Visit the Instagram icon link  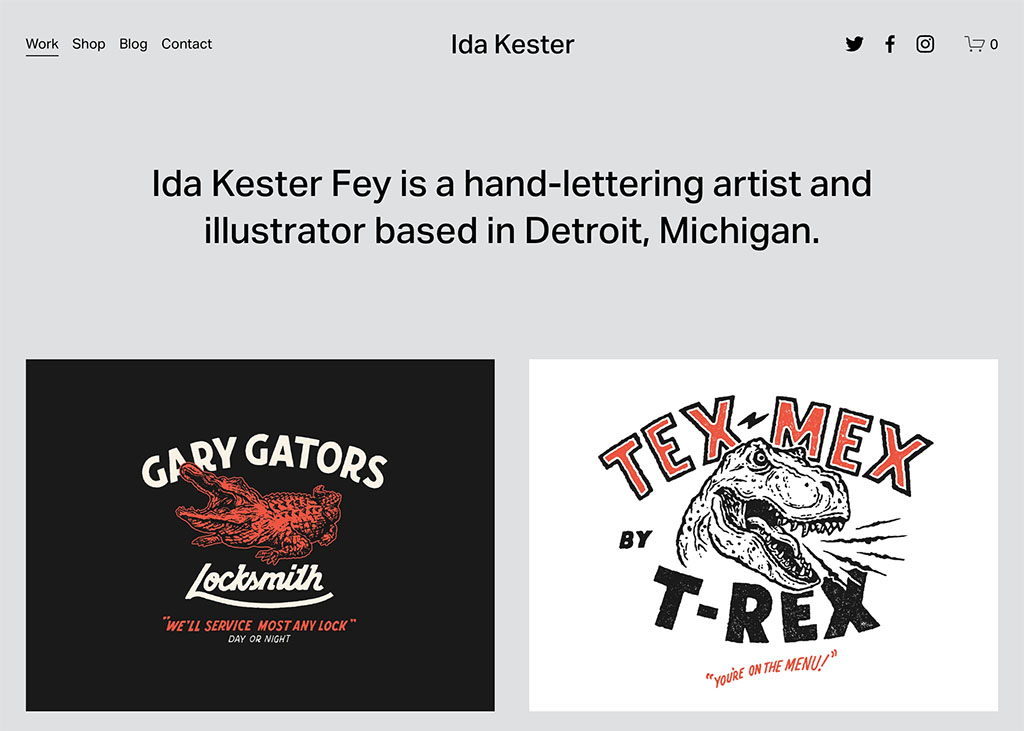[925, 44]
